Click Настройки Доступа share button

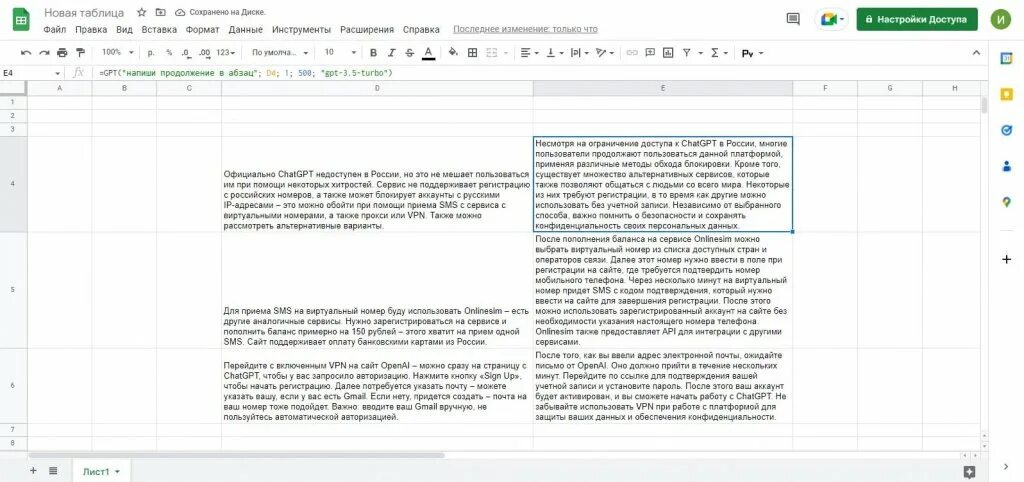pyautogui.click(x=917, y=19)
